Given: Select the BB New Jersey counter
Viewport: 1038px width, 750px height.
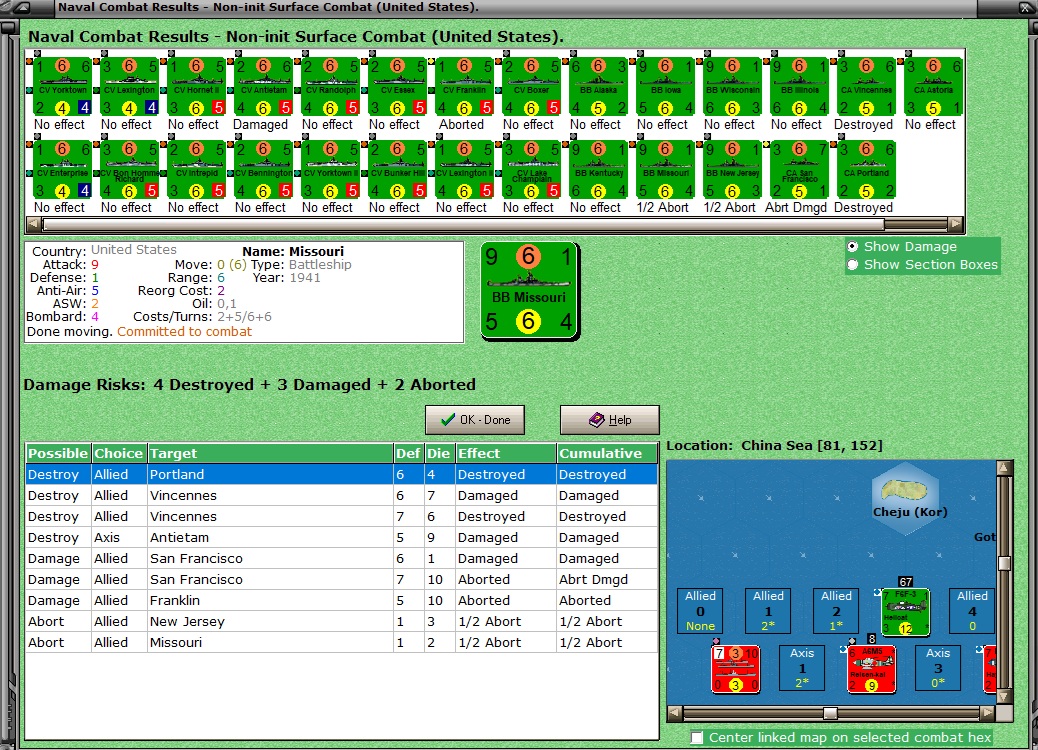Looking at the screenshot, I should tap(732, 170).
